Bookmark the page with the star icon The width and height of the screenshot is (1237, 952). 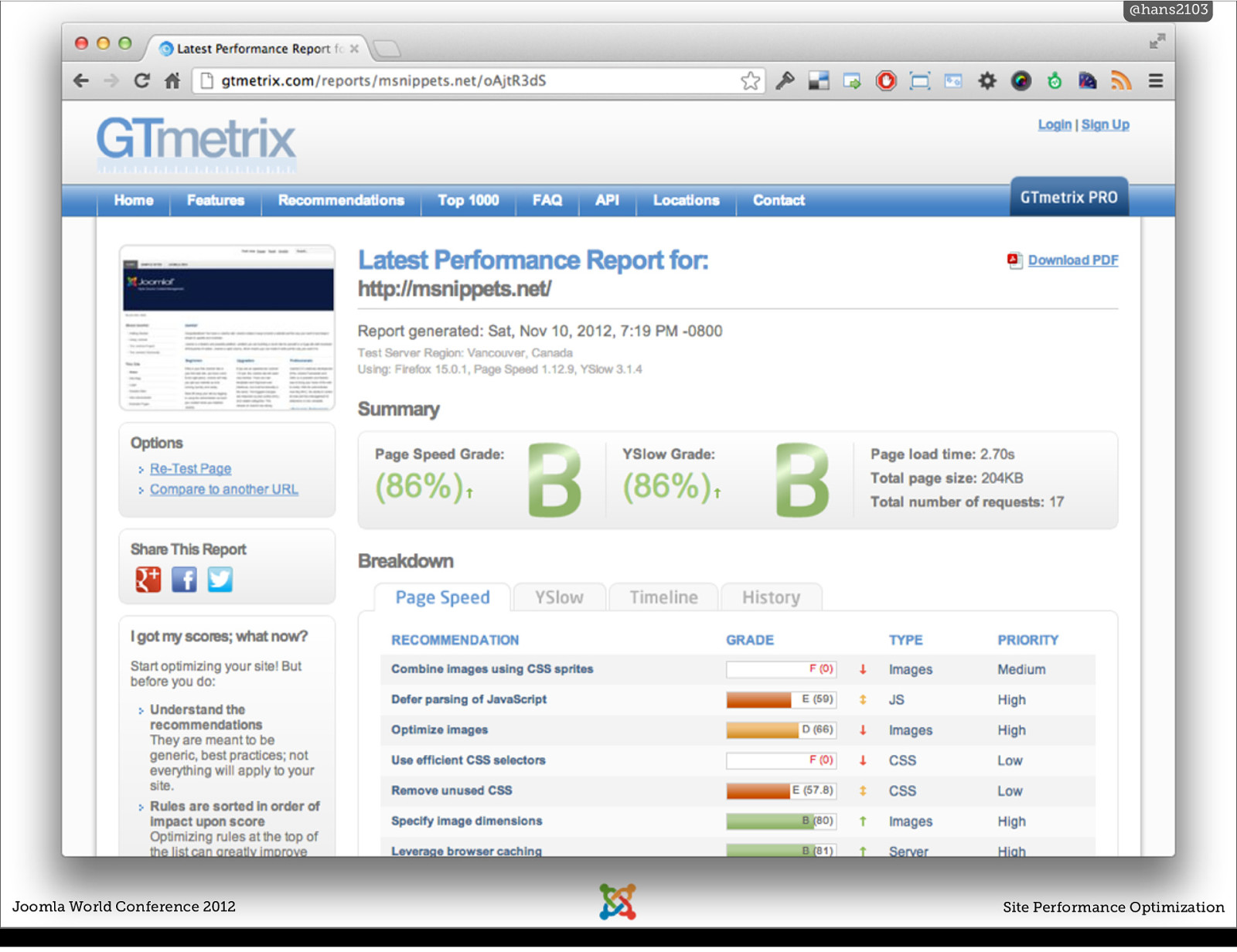750,80
